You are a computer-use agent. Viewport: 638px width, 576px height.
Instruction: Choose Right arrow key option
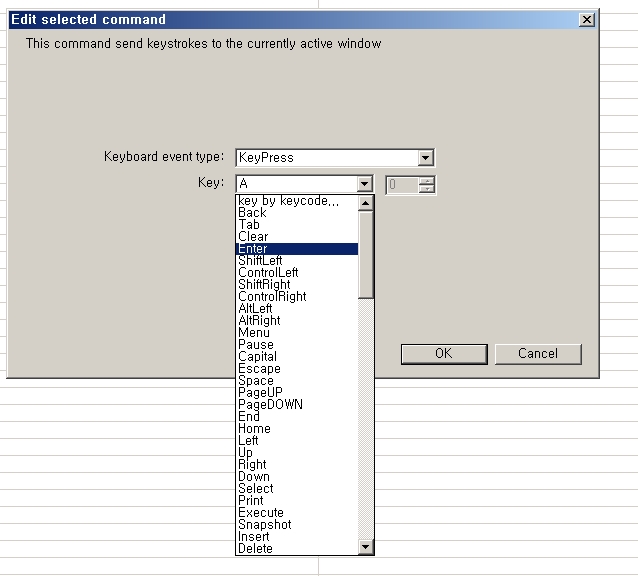[x=297, y=465]
